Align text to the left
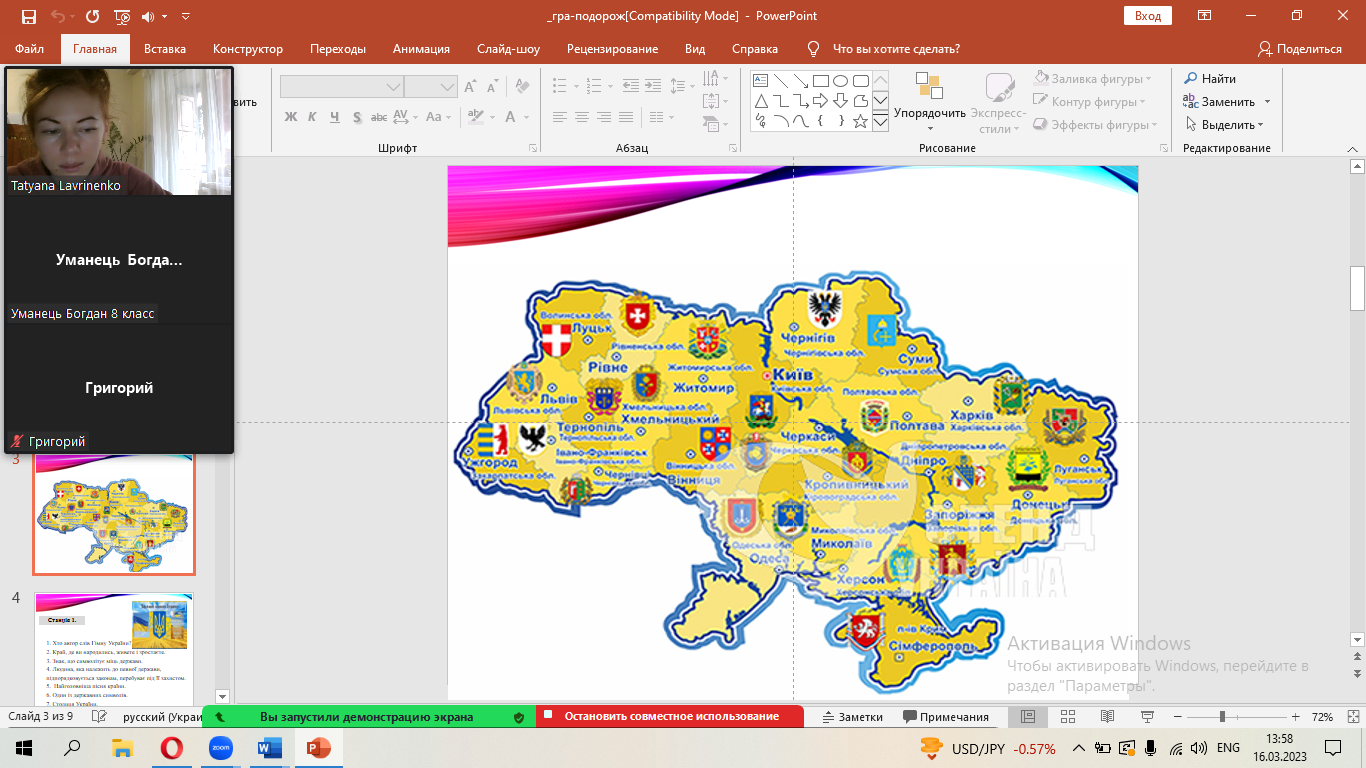 pos(560,117)
